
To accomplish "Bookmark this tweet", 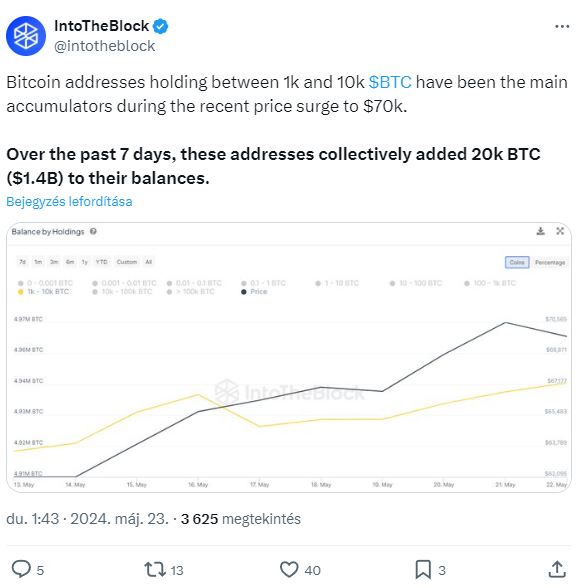I will click(423, 569).
